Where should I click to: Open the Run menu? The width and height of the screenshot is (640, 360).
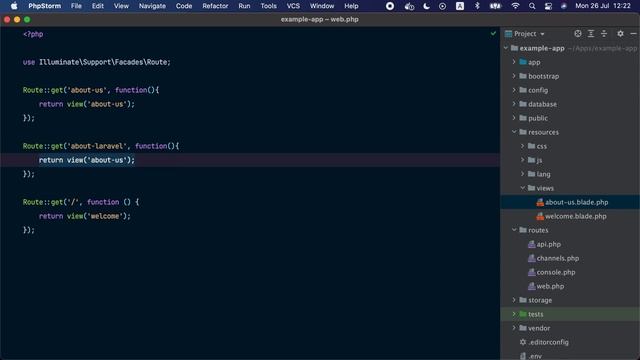click(x=244, y=6)
